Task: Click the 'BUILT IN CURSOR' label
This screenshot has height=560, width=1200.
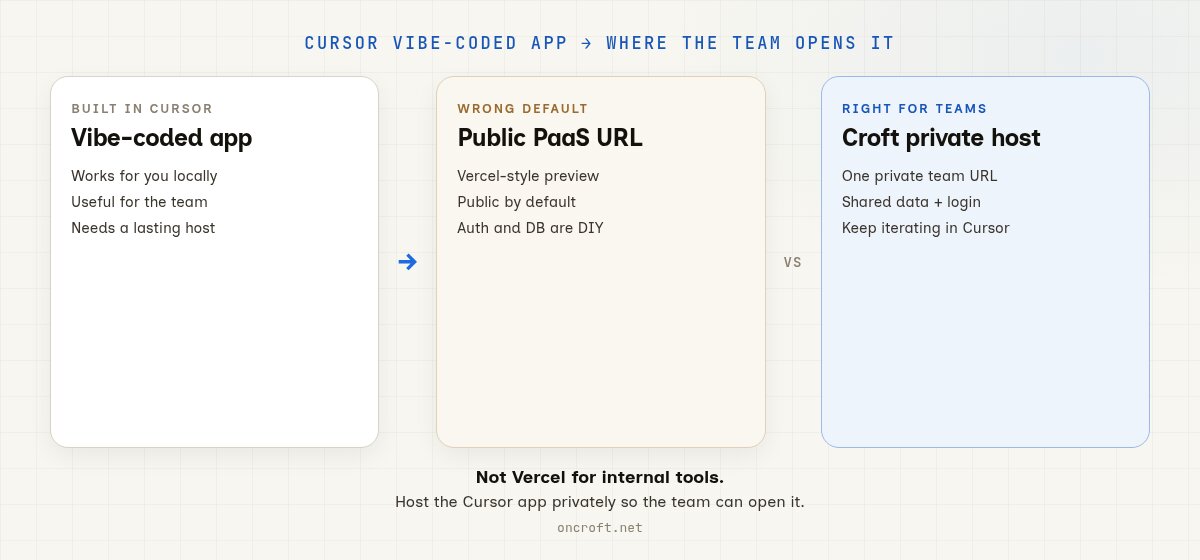Action: [142, 108]
